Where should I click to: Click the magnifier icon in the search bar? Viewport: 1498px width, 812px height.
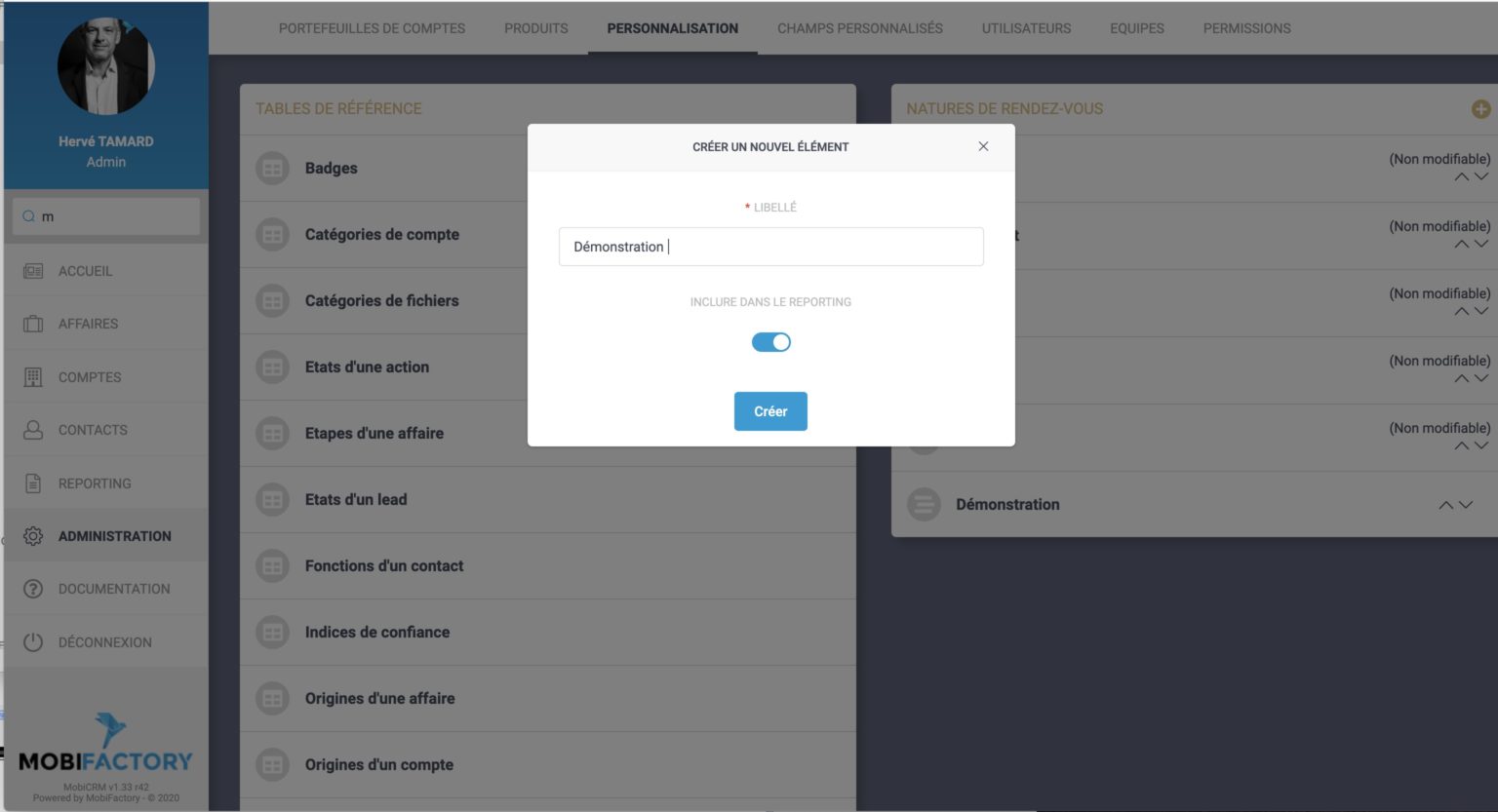tap(29, 215)
